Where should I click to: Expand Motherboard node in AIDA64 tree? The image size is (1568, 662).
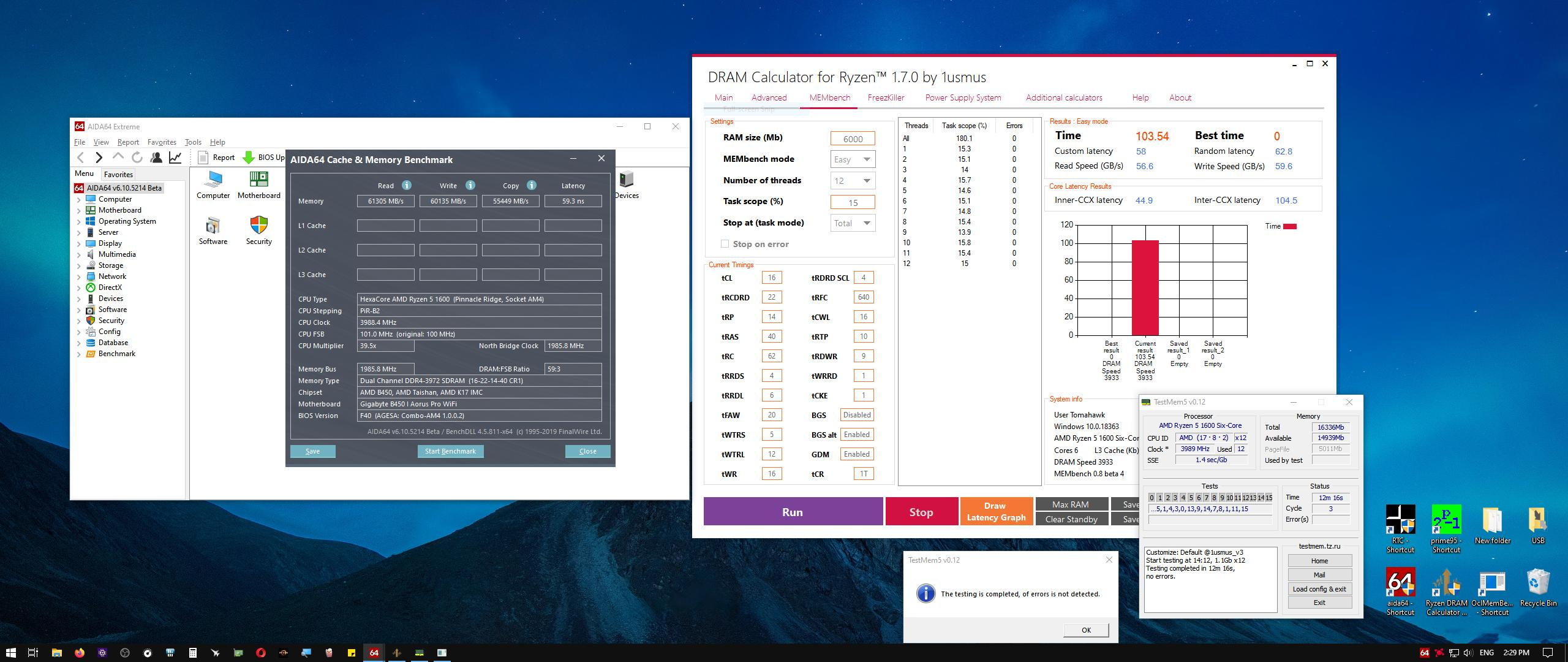[x=79, y=211]
